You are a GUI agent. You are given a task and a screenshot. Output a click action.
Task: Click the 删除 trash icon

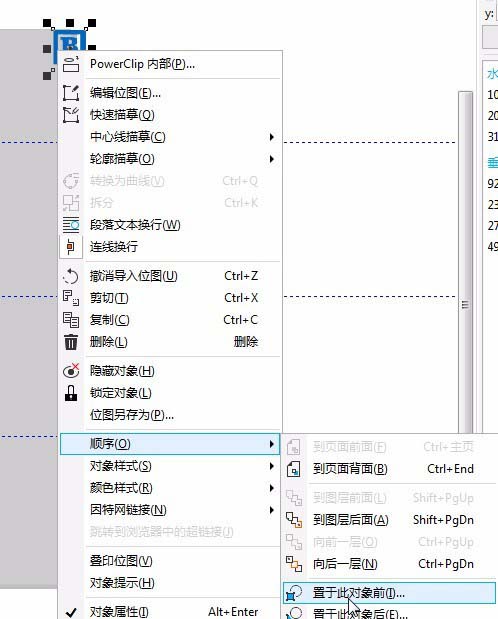pos(71,342)
